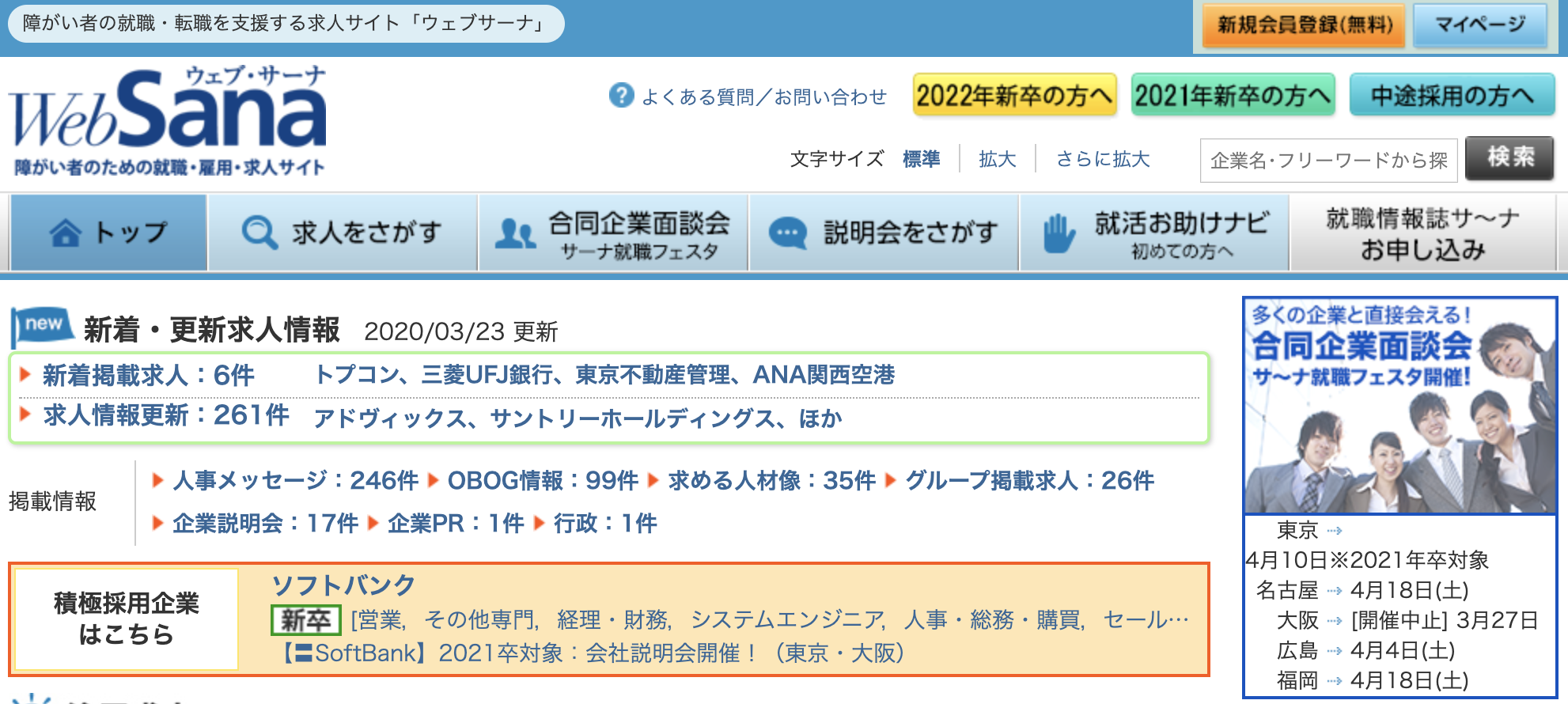Click the arrow next to 大阪 event

pyautogui.click(x=1335, y=621)
